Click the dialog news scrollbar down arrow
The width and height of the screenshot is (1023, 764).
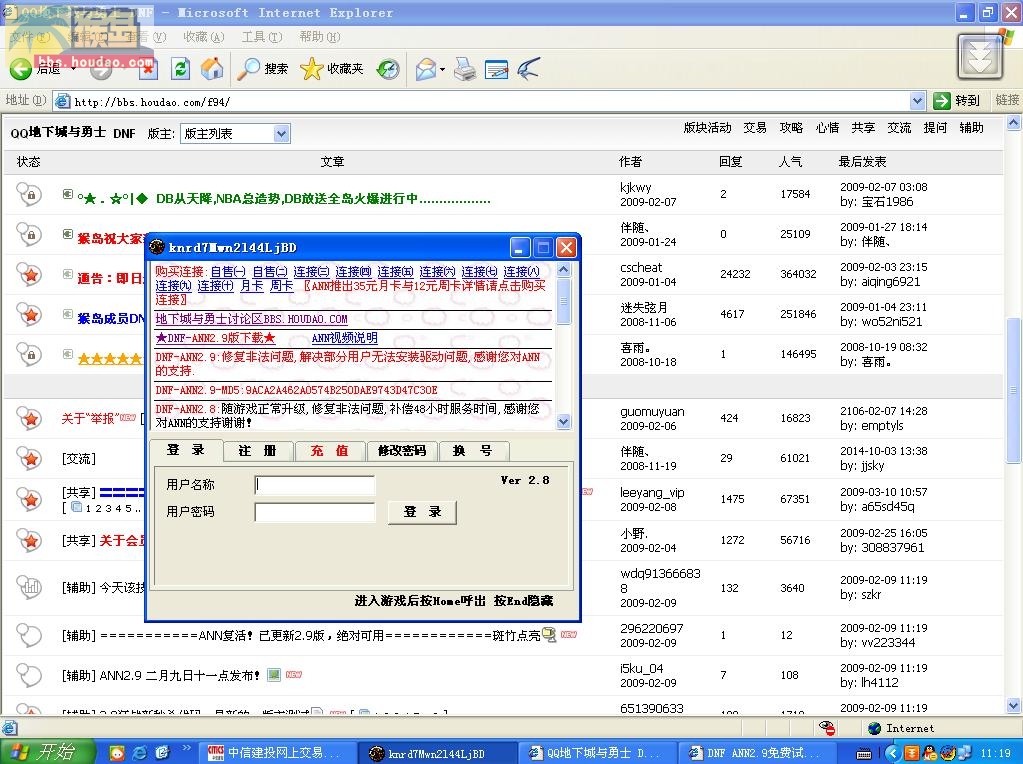pos(564,422)
